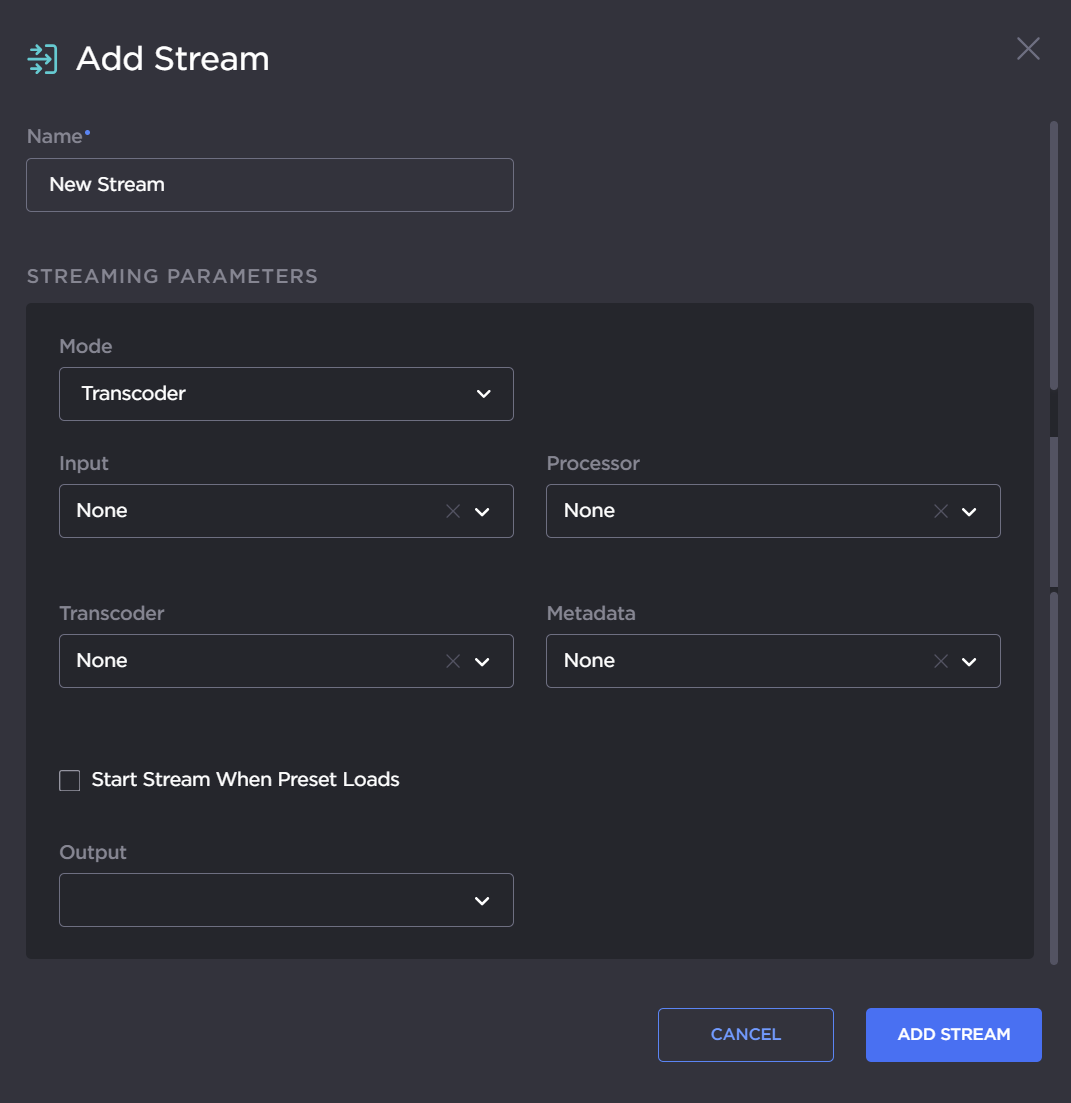Click the ADD STREAM button

coord(953,1034)
